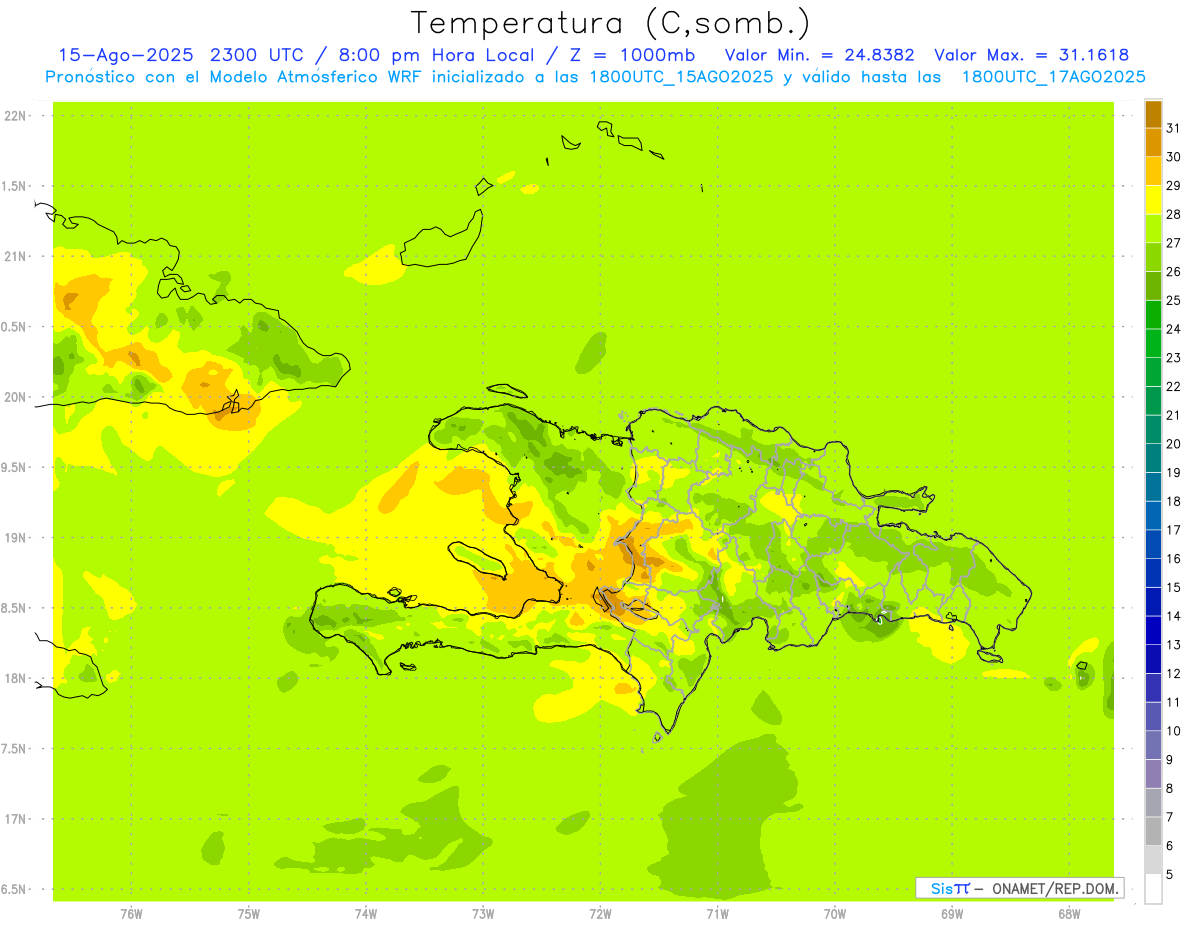
Task: Click the 1.5N latitude label
Action: [15, 186]
